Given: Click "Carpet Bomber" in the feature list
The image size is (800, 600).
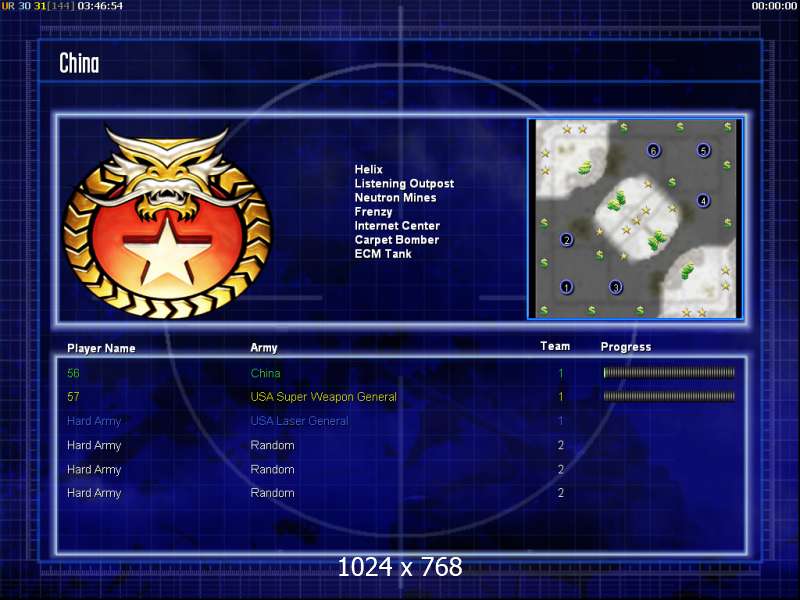Looking at the screenshot, I should pos(396,240).
